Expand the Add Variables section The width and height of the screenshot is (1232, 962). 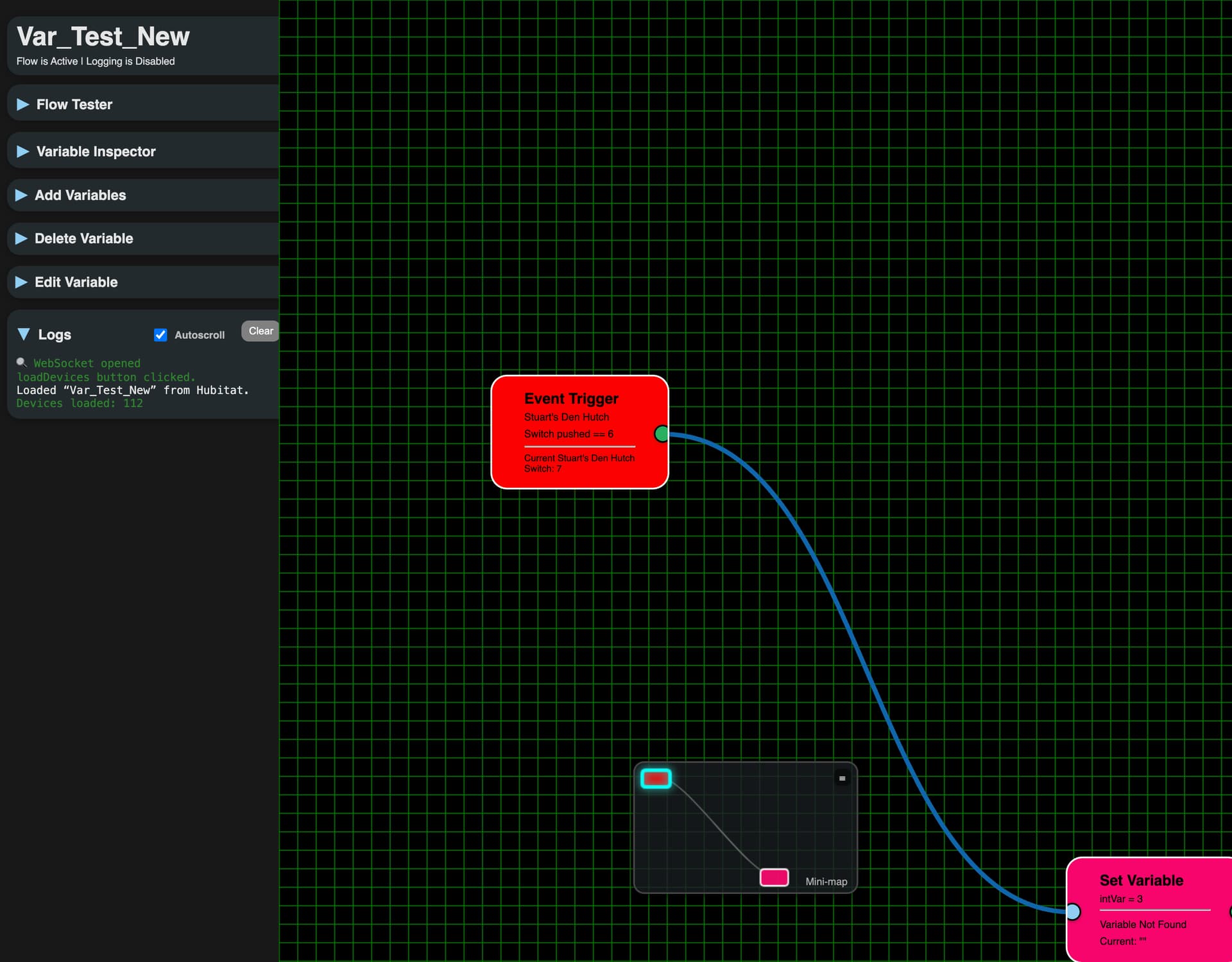click(80, 195)
